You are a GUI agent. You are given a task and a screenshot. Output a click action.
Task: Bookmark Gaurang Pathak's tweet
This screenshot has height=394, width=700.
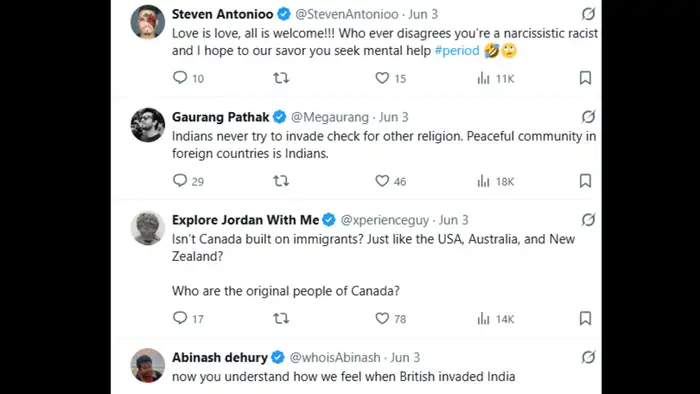[x=585, y=181]
